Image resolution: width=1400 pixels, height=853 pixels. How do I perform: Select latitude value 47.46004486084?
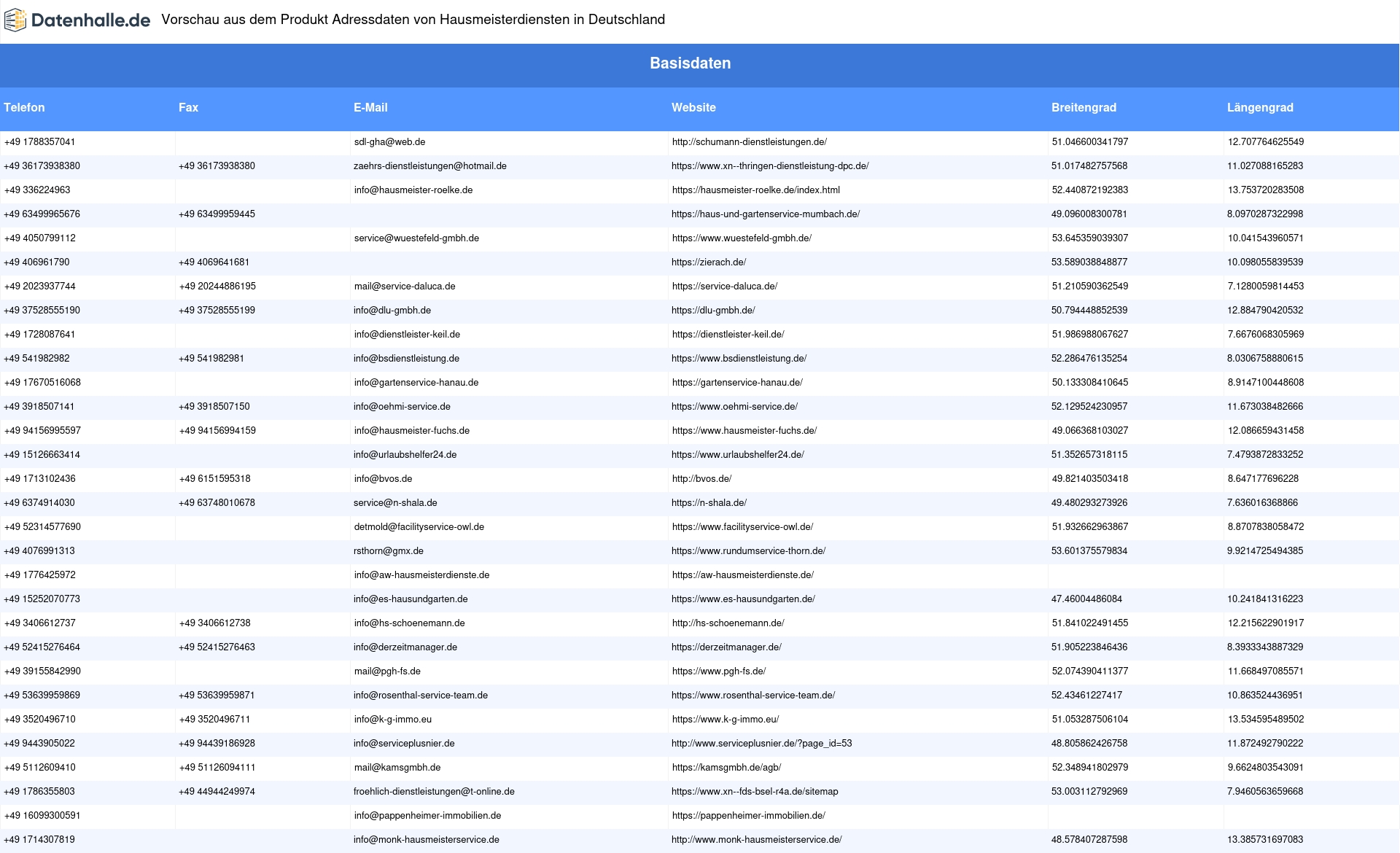(1086, 599)
